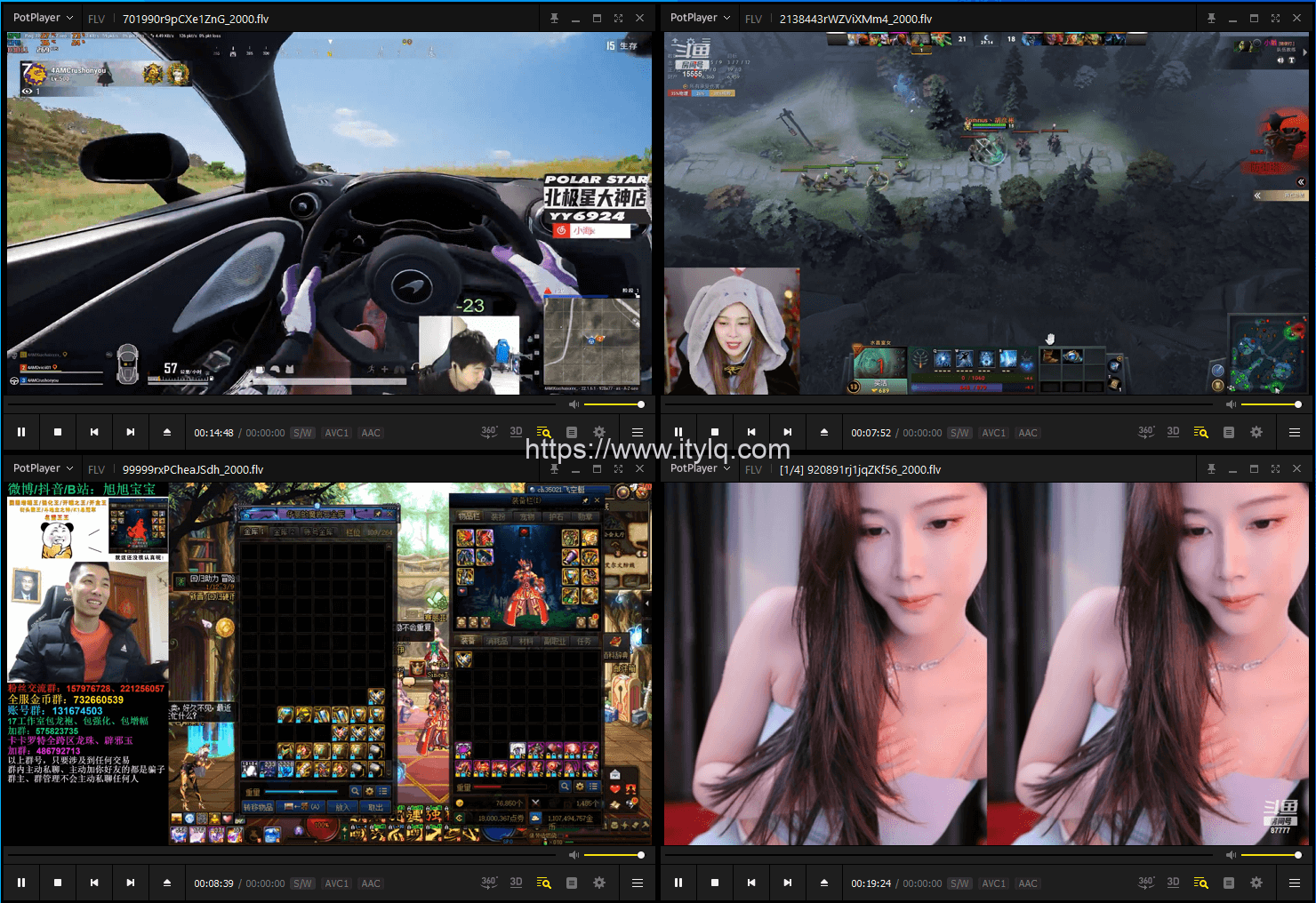This screenshot has width=1316, height=903.
Task: Open hamburger menu in the 920891rj1jqZKf56 player
Action: pyautogui.click(x=1295, y=883)
